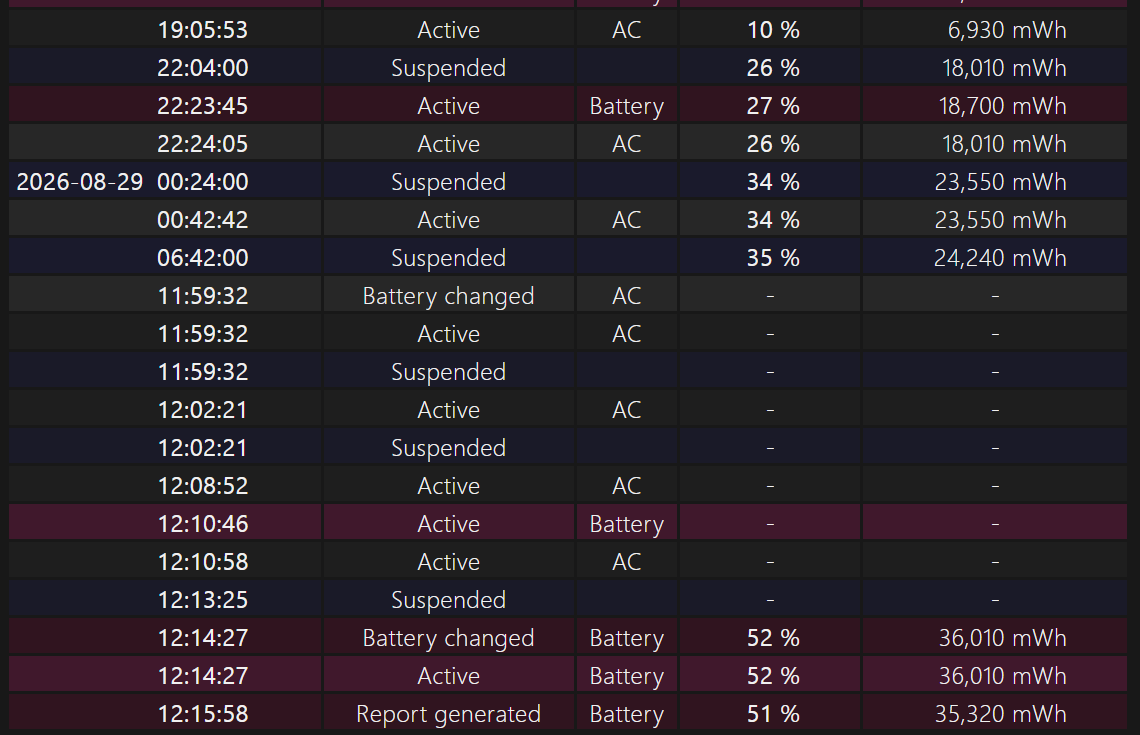Click the first Battery changed entry

coord(449,296)
